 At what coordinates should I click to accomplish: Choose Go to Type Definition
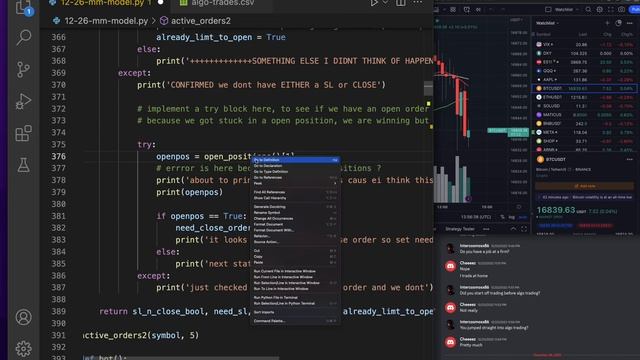tap(296, 171)
